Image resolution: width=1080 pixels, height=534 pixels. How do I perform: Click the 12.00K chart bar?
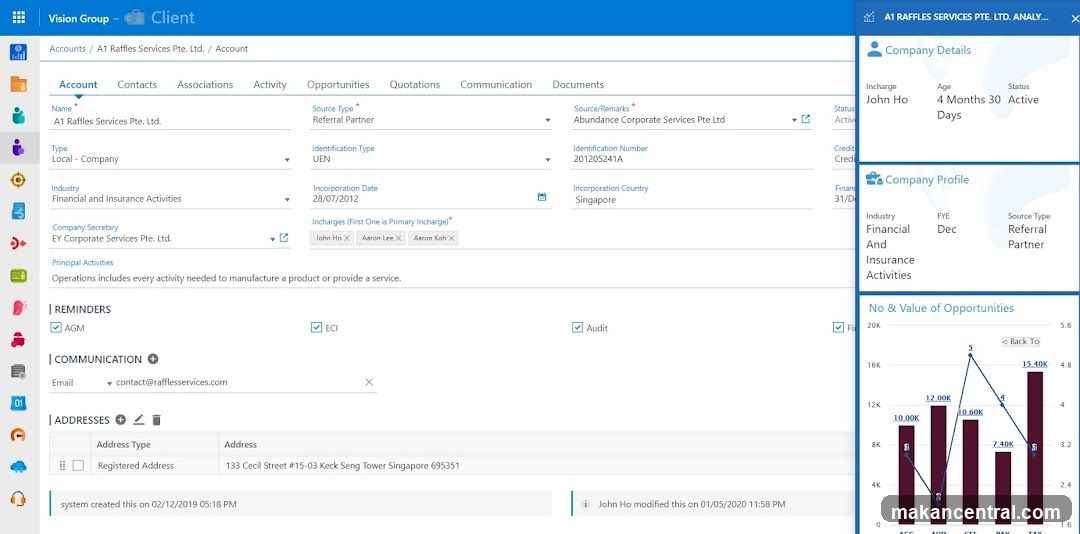[x=938, y=465]
